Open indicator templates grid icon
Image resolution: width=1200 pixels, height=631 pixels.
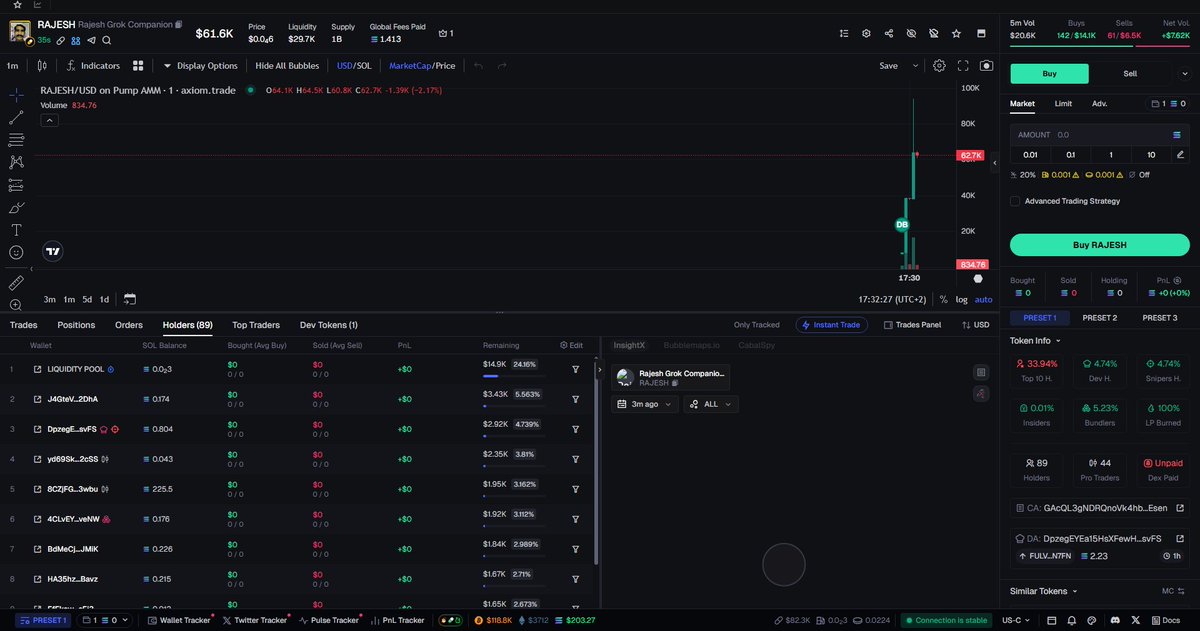[138, 66]
